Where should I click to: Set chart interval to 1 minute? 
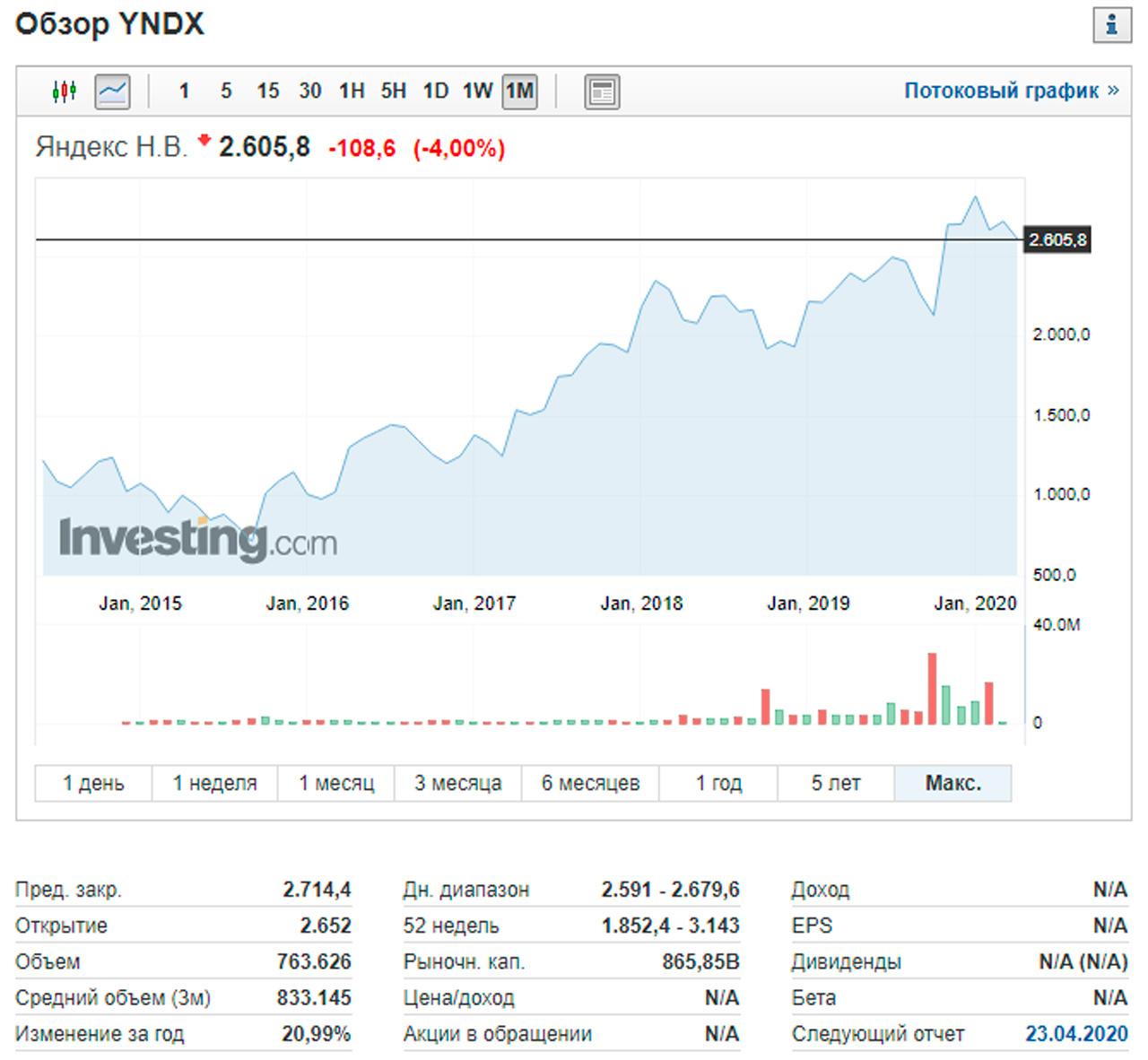tap(184, 91)
